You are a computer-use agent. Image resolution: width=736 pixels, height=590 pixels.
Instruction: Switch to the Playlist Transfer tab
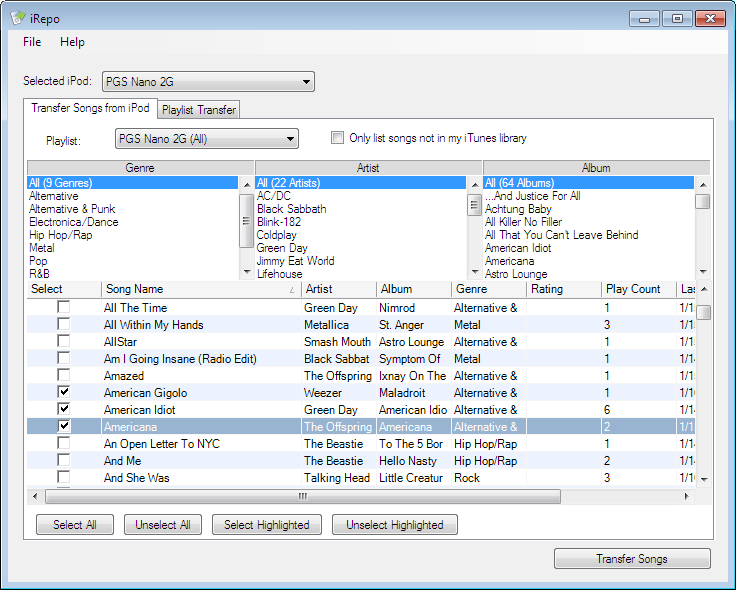(199, 110)
